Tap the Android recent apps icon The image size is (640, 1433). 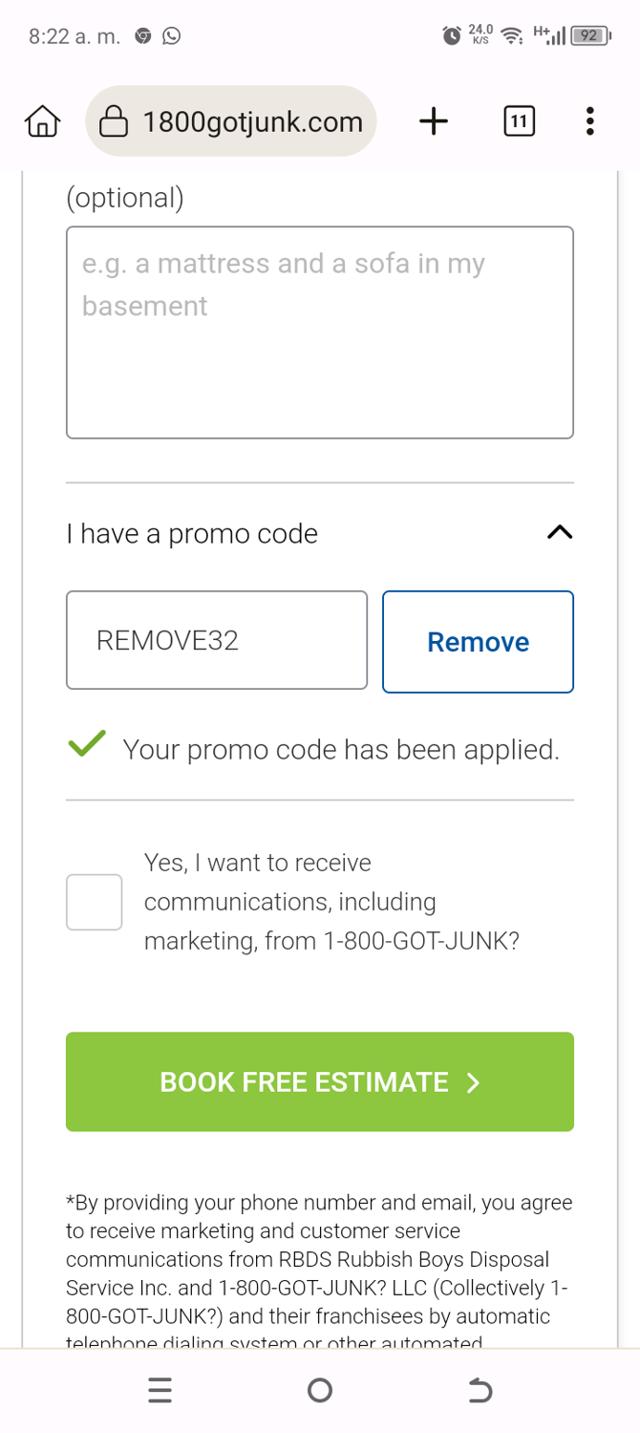point(160,1390)
